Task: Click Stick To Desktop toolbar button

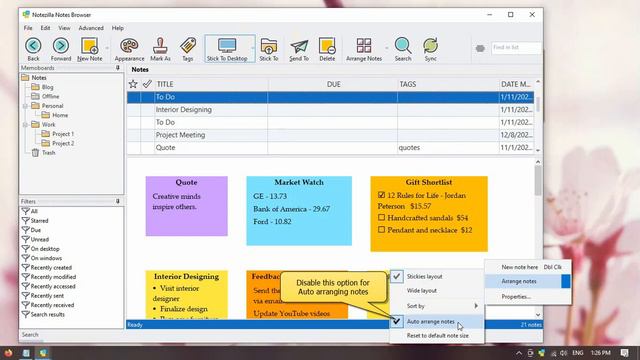Action: [x=227, y=49]
